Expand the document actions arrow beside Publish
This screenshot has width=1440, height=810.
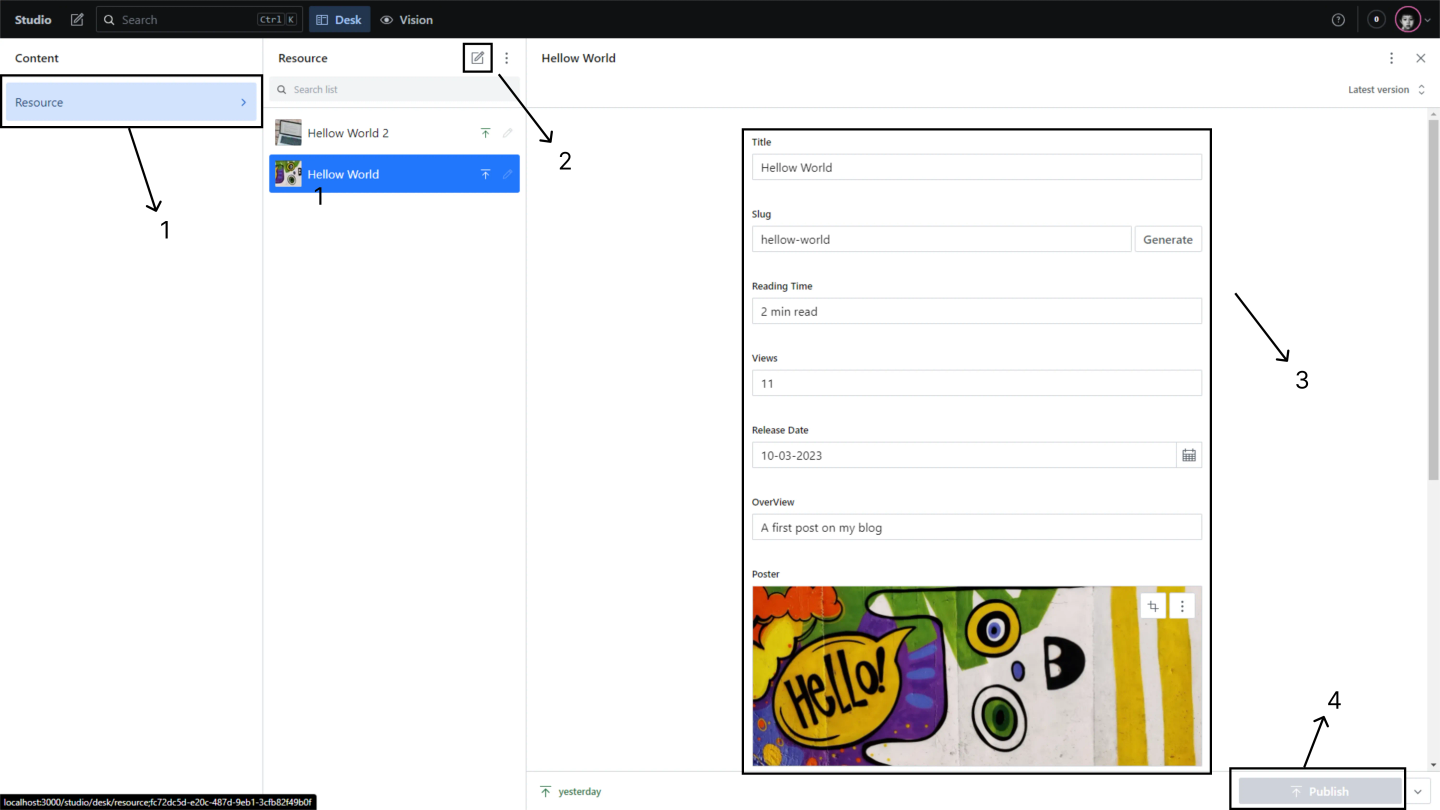[1418, 791]
